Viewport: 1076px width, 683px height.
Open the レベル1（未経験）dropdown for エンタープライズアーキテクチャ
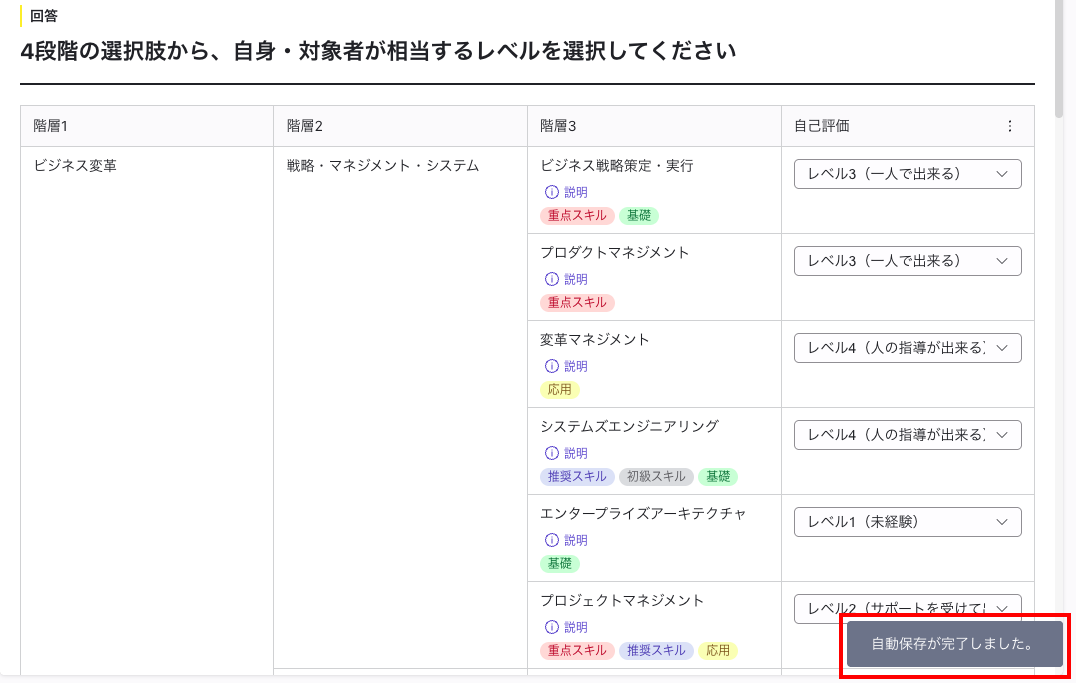click(906, 521)
